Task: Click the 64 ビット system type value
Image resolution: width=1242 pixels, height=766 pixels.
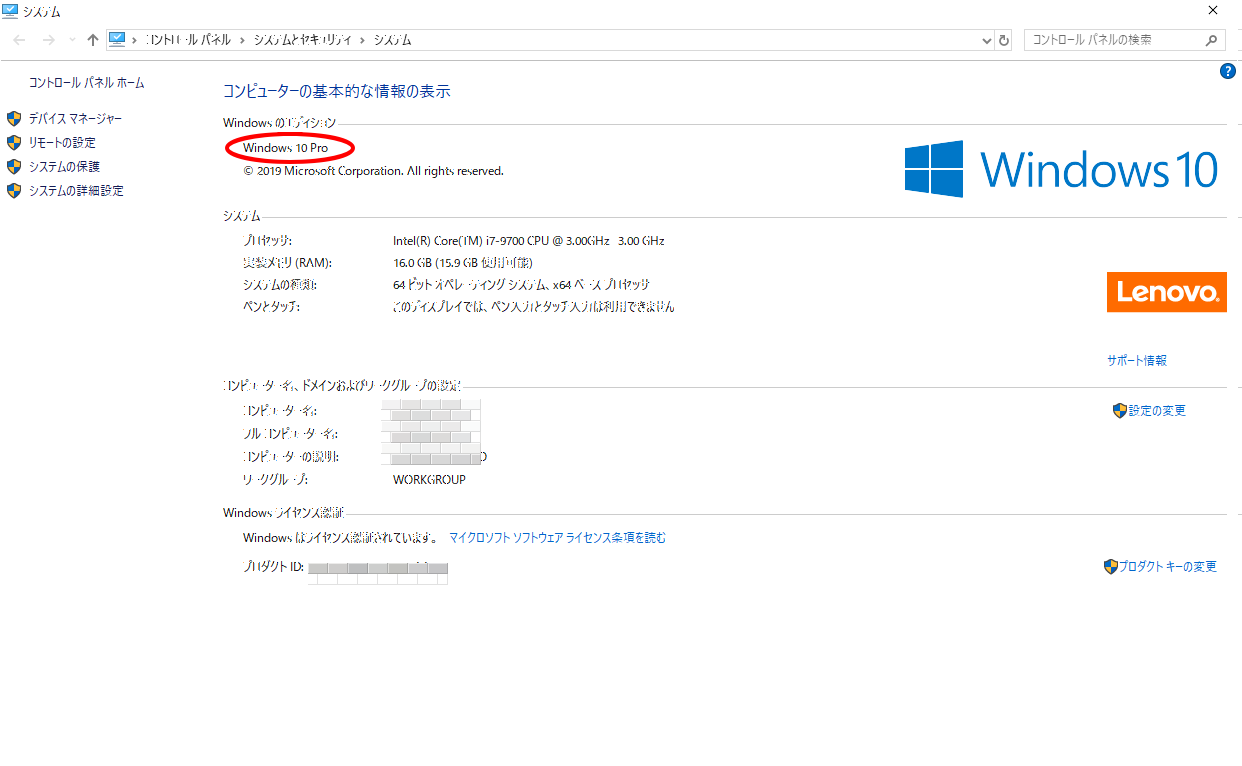Action: click(x=521, y=285)
